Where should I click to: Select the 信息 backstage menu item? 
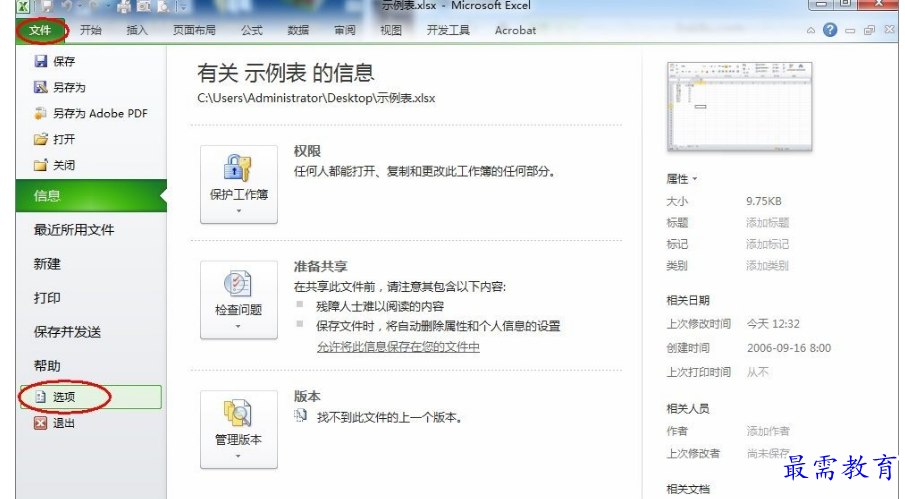coord(91,196)
